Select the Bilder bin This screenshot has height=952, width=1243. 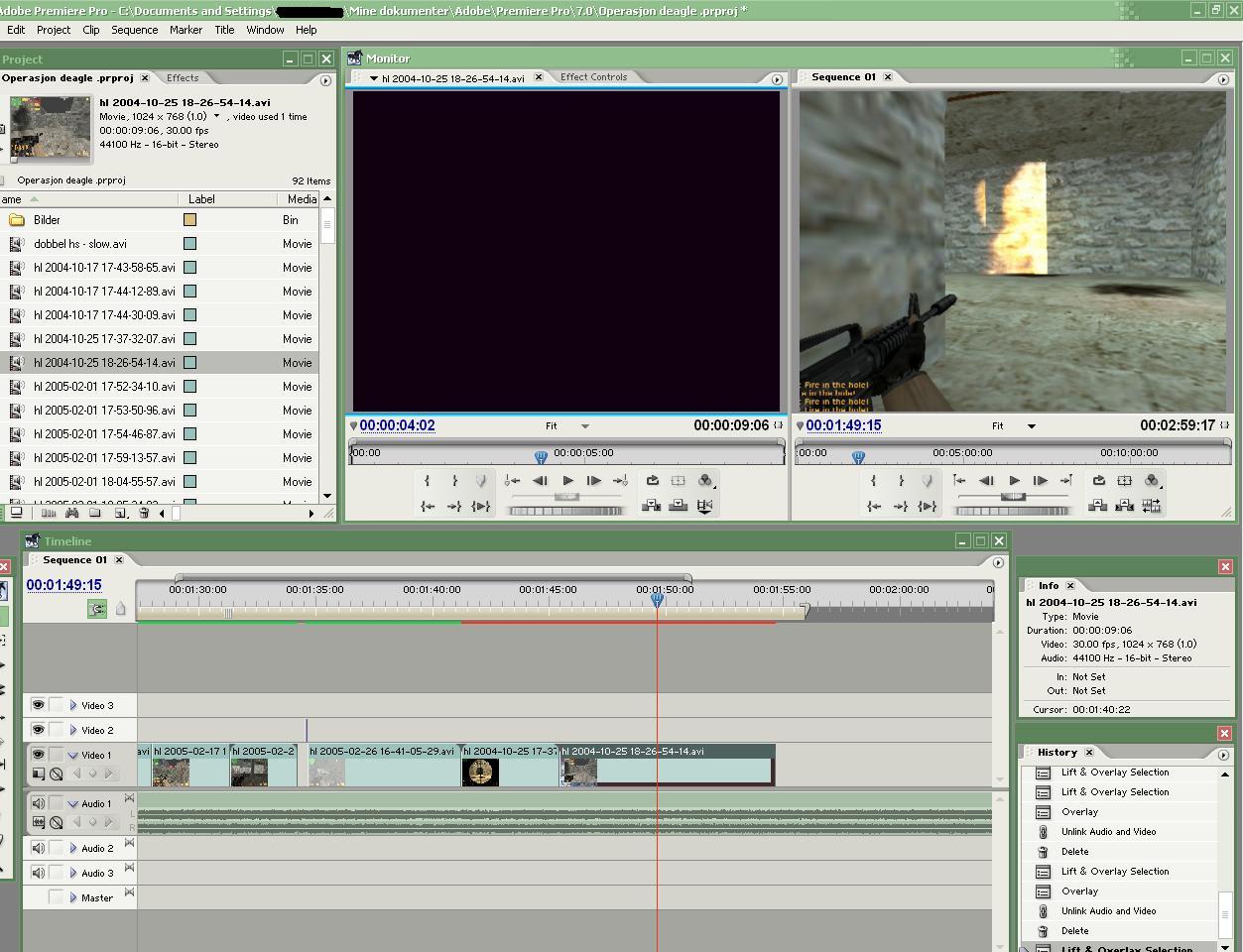pos(47,220)
